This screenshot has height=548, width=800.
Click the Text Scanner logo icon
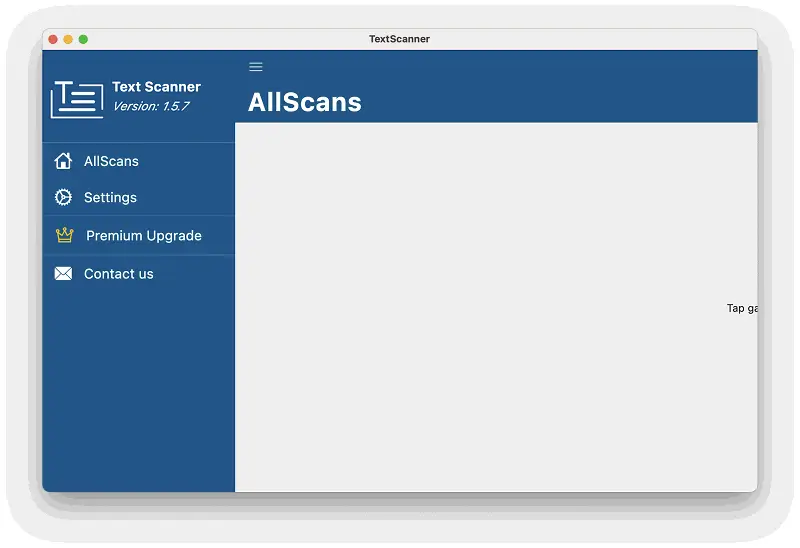tap(77, 99)
